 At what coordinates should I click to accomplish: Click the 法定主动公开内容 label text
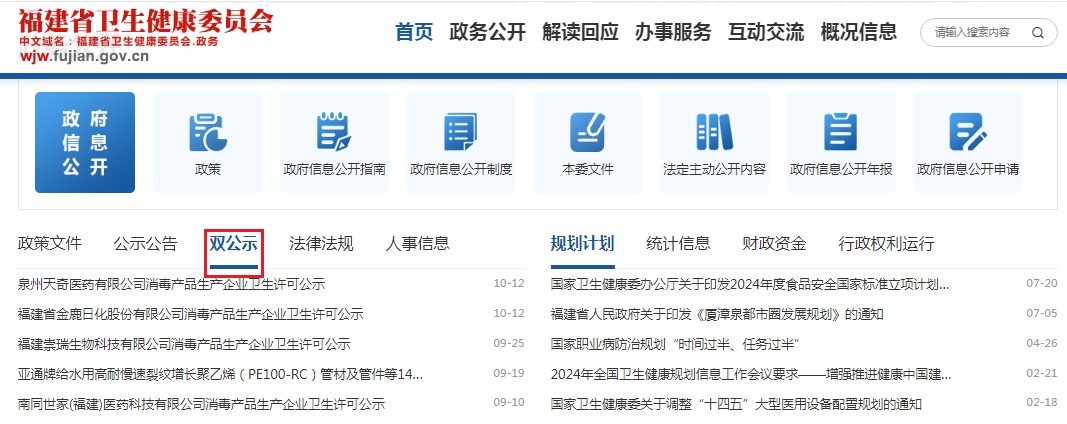[714, 169]
